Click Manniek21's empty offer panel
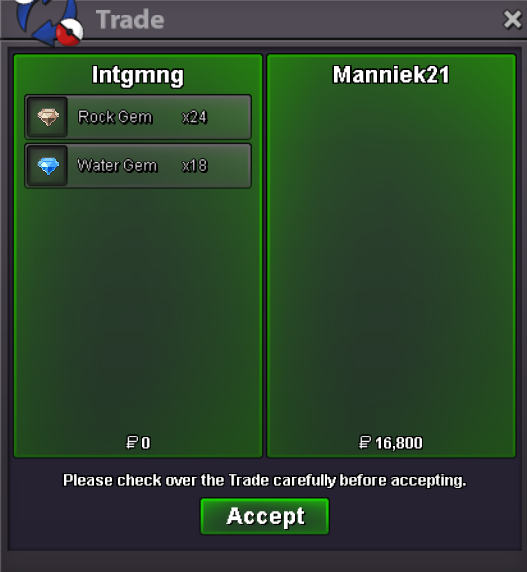The image size is (527, 572). coord(391,255)
